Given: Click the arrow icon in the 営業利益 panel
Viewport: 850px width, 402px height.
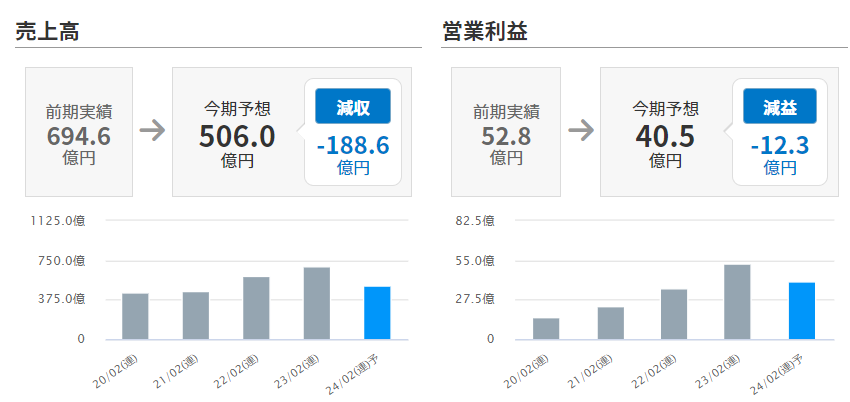Looking at the screenshot, I should [580, 131].
